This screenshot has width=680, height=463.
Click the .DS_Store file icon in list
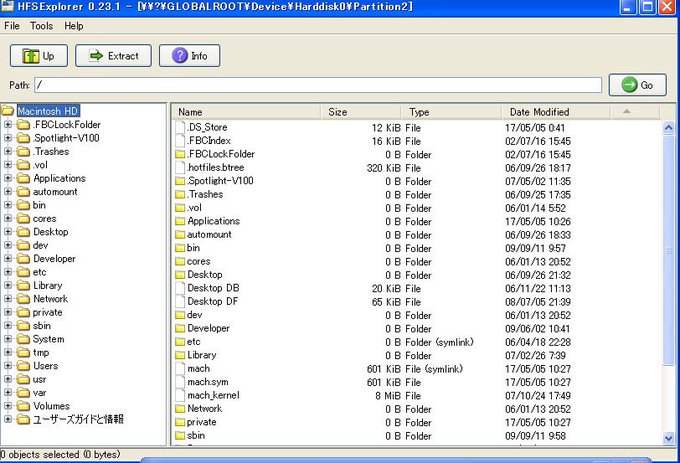click(180, 127)
